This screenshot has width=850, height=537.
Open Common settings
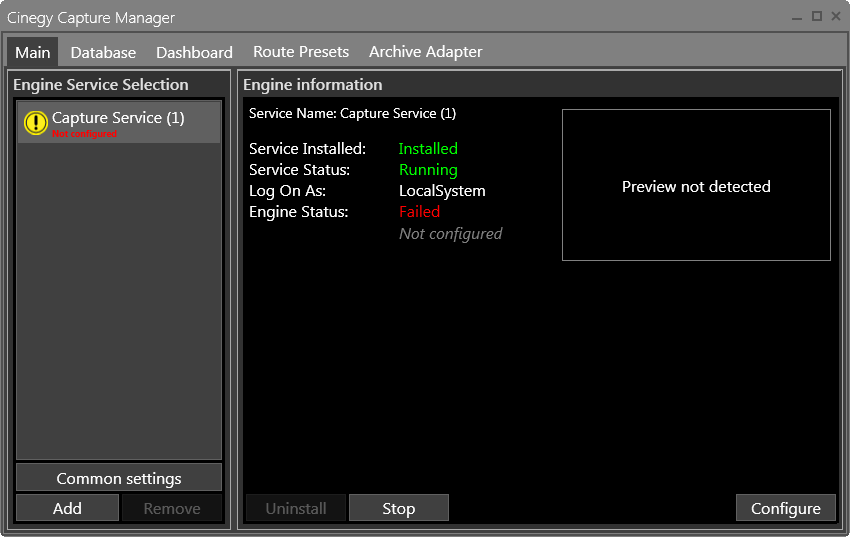coord(119,478)
